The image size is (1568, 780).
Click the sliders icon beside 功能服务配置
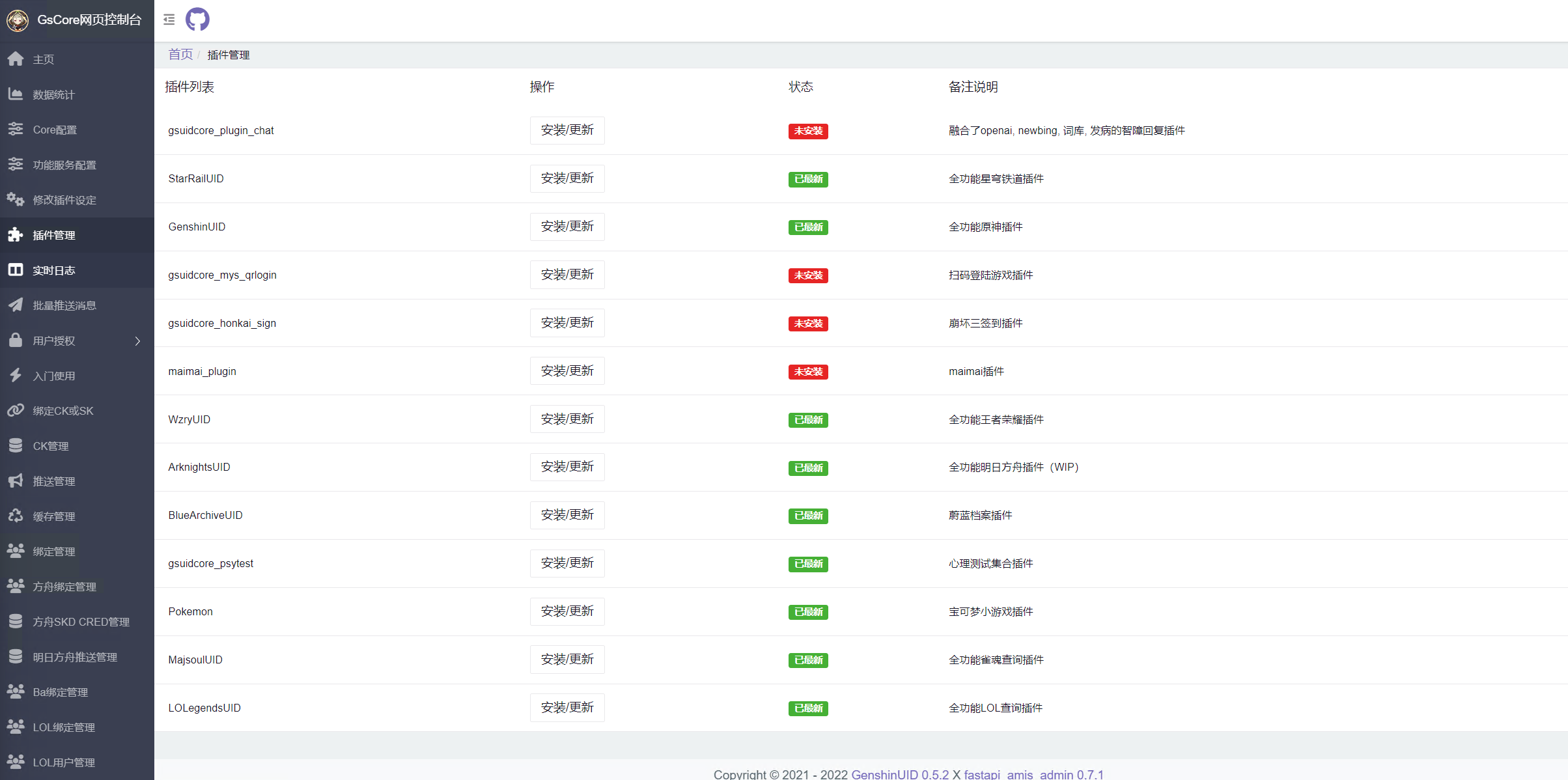[16, 164]
